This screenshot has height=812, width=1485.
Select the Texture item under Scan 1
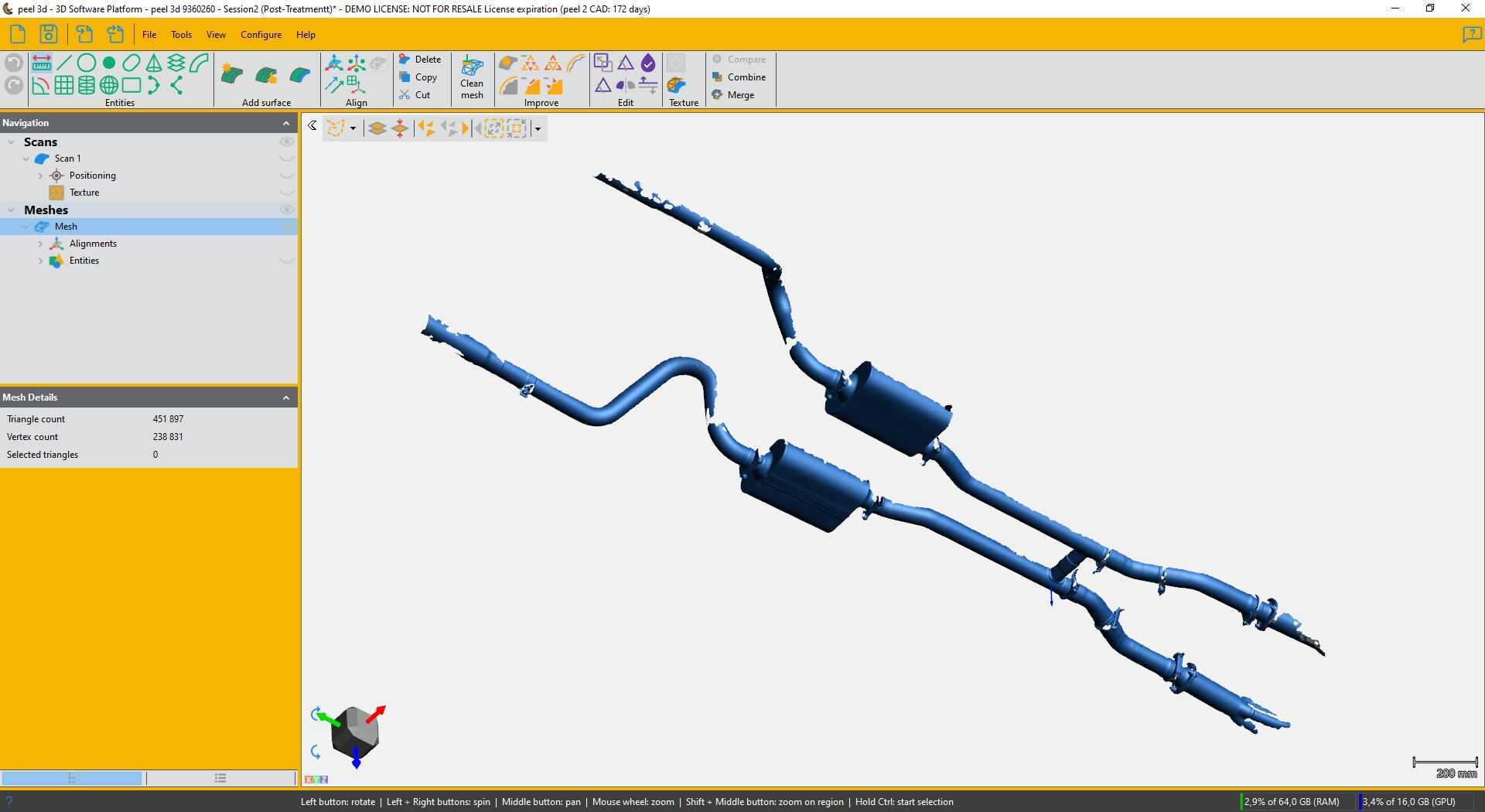(84, 193)
